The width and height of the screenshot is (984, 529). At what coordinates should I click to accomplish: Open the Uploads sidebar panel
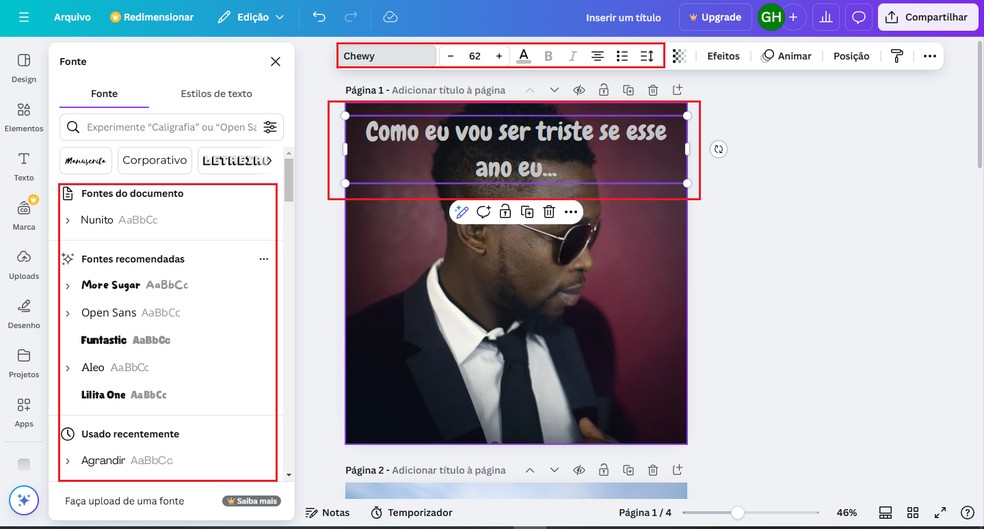pyautogui.click(x=24, y=264)
